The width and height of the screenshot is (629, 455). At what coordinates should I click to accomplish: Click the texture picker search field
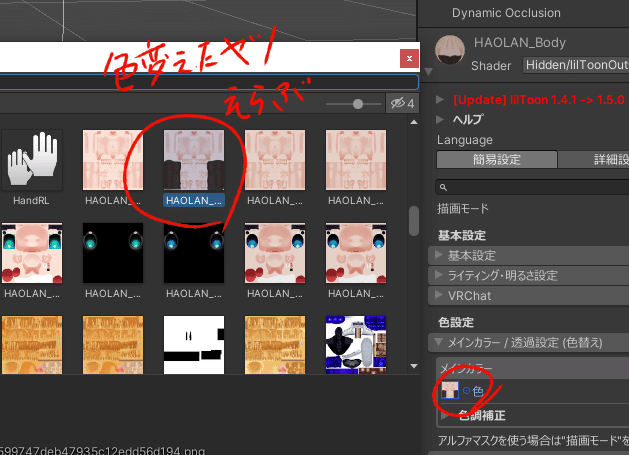point(209,83)
